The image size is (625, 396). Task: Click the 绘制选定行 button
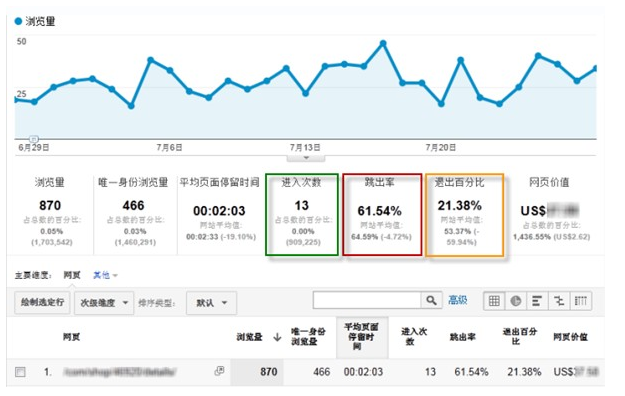(42, 302)
